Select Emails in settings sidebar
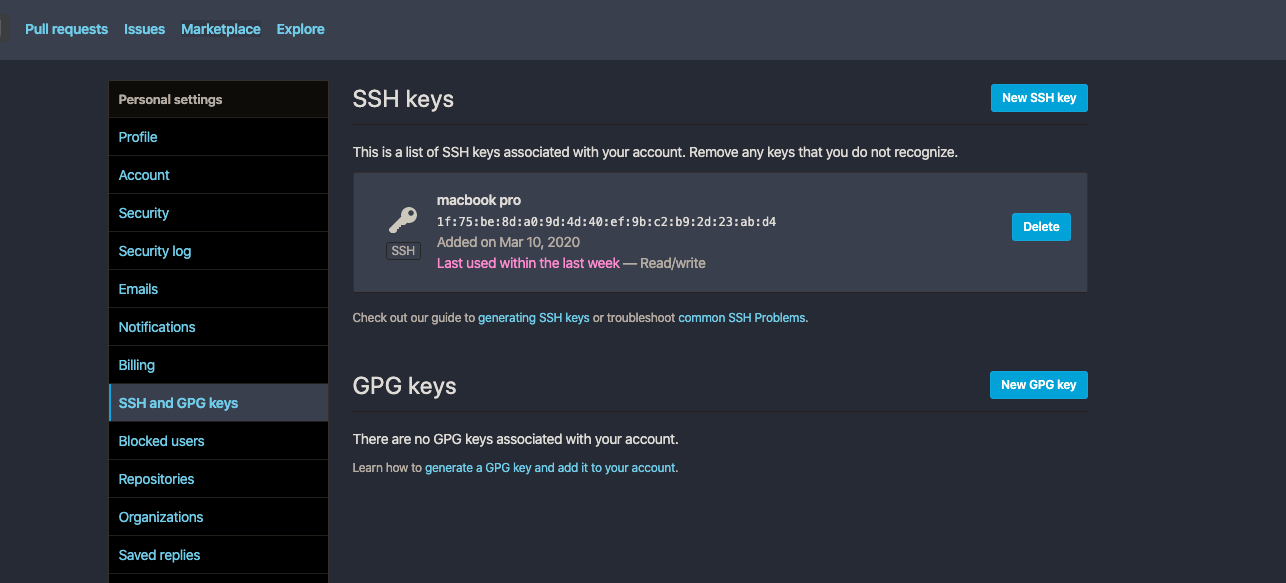Screen dimensions: 1286x583 pos(138,289)
